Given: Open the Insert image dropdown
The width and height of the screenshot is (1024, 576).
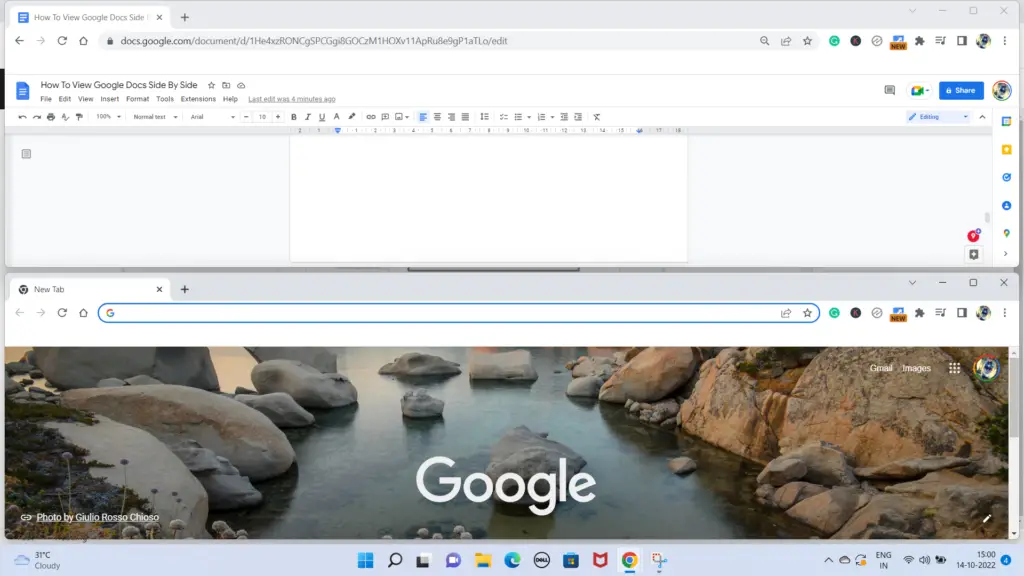Looking at the screenshot, I should tap(402, 117).
